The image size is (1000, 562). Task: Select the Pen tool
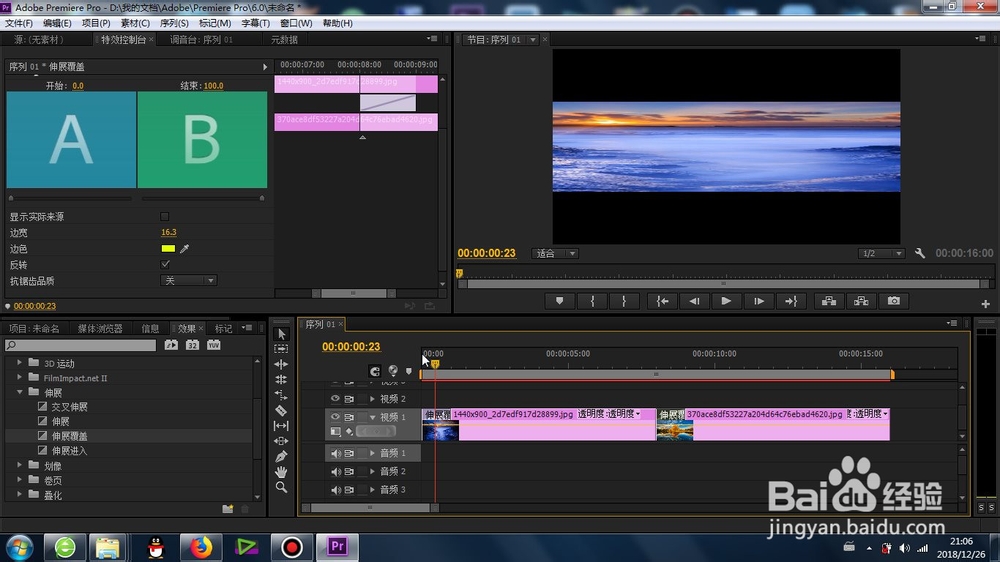coord(281,456)
